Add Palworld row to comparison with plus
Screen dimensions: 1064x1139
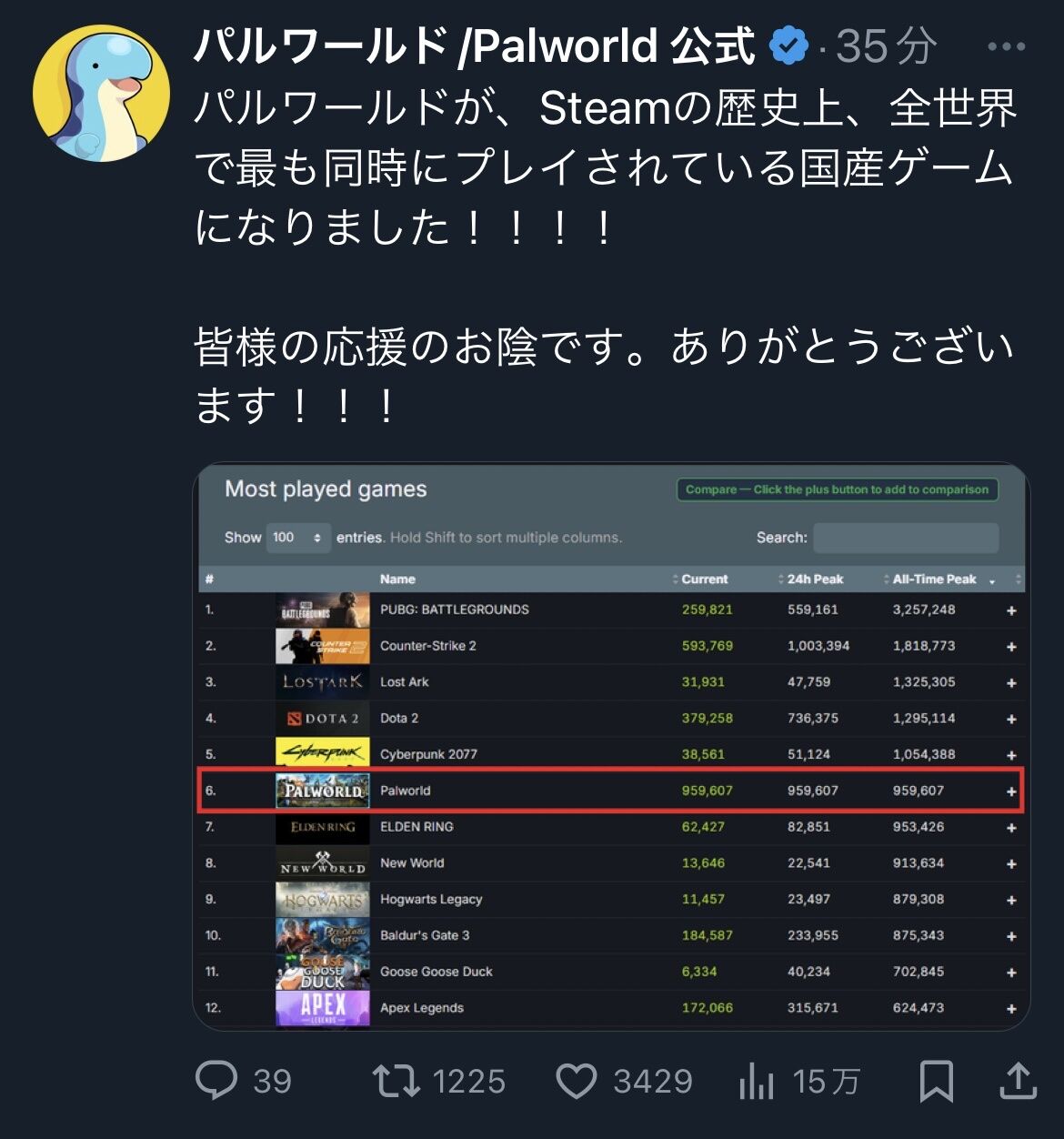pyautogui.click(x=1011, y=791)
